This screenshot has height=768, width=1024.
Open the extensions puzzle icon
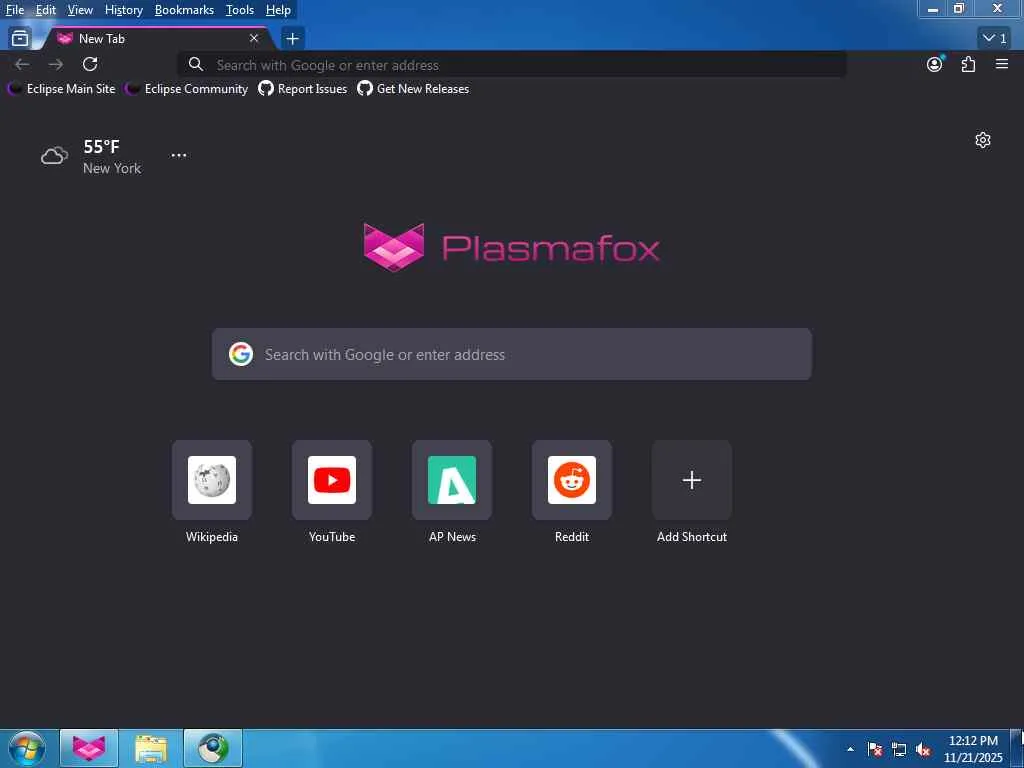[x=968, y=64]
